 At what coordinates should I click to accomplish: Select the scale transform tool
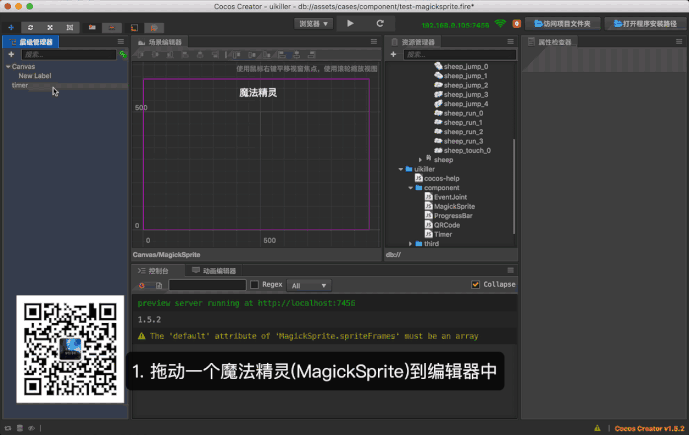click(50, 27)
